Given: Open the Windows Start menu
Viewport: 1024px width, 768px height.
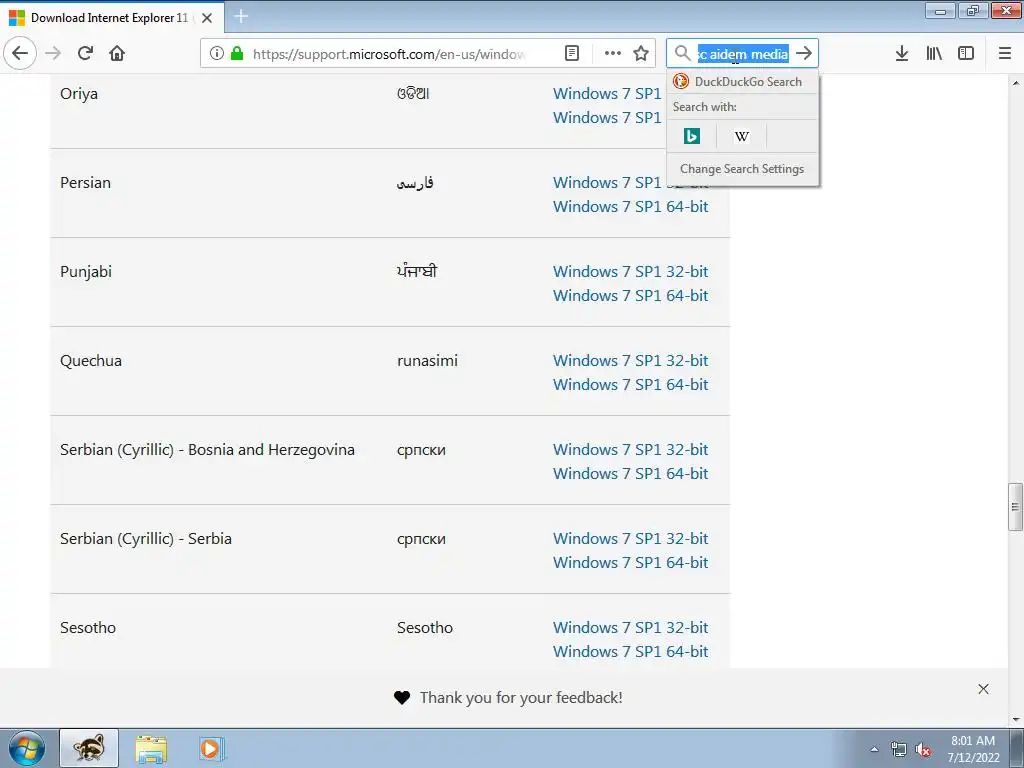Looking at the screenshot, I should pos(27,748).
